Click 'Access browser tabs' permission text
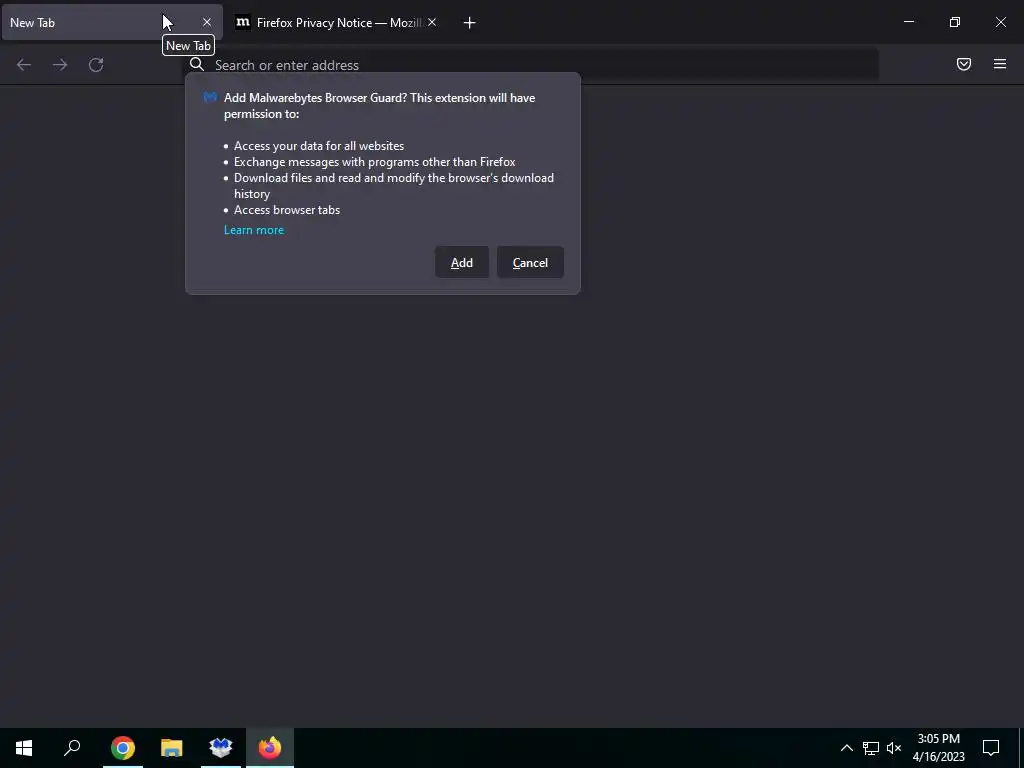The image size is (1024, 768). tap(287, 210)
